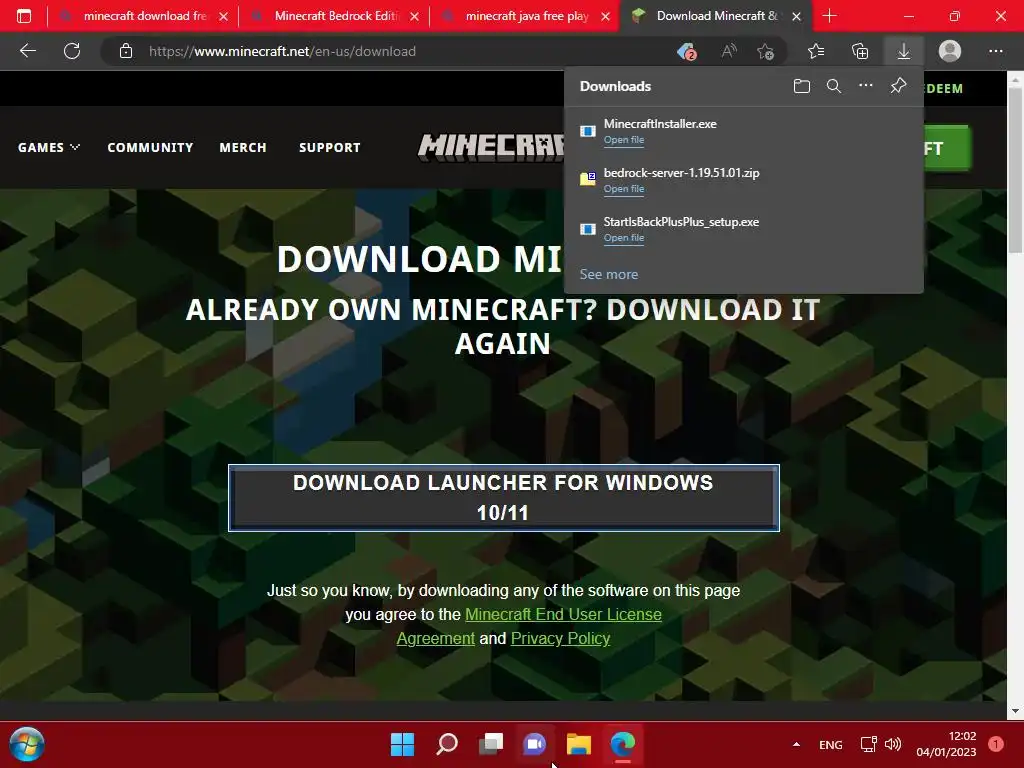Open network status tray icon
Screen dimensions: 1024x768
pos(869,744)
